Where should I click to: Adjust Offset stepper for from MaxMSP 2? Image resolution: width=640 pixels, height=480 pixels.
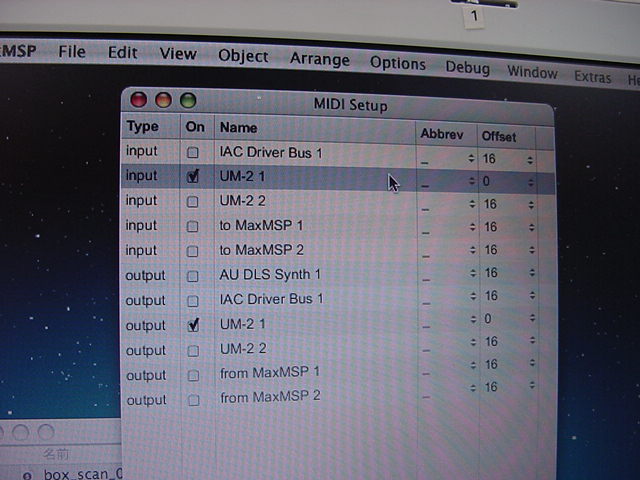(532, 384)
